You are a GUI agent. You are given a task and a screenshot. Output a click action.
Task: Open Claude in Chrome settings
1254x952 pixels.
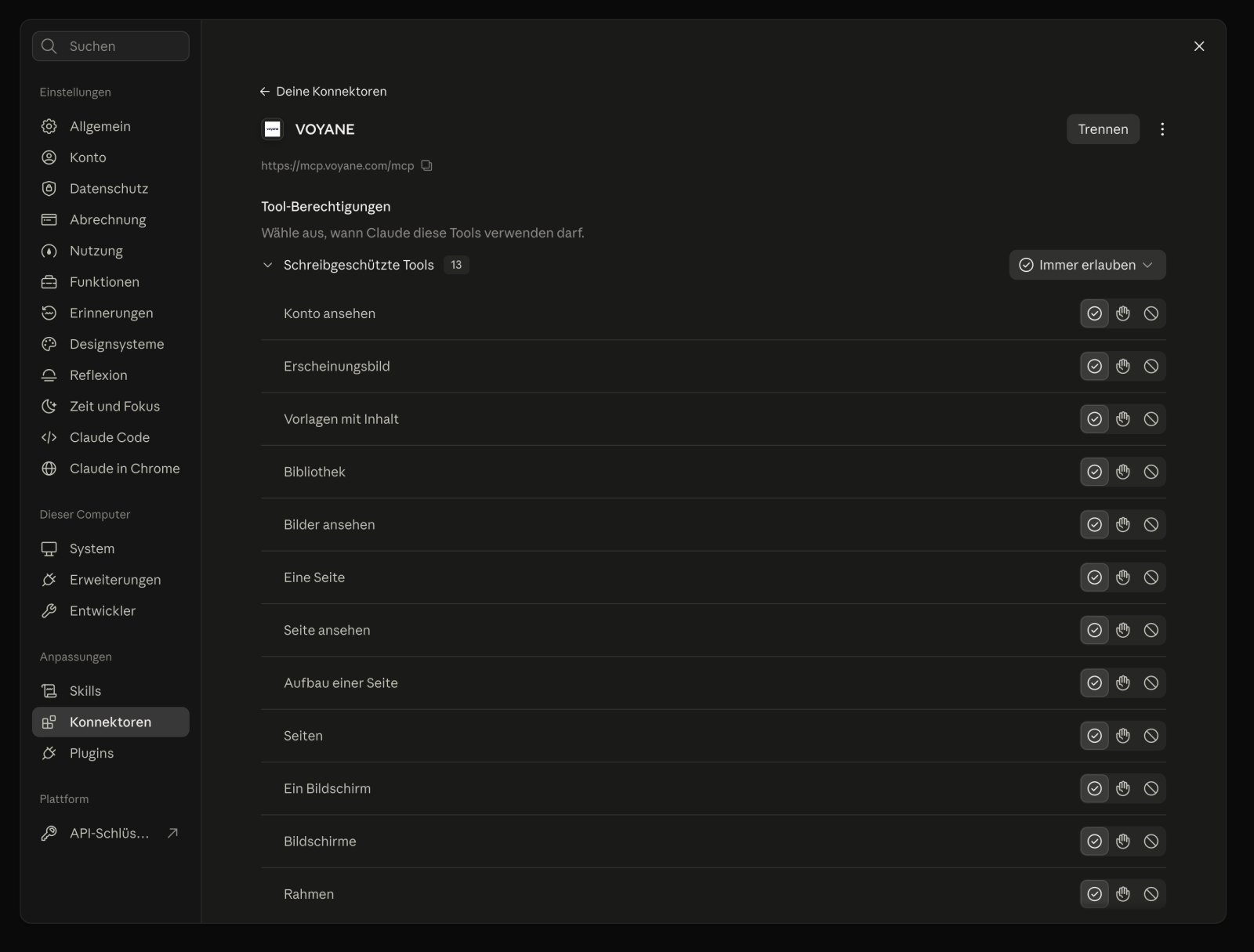click(x=111, y=469)
